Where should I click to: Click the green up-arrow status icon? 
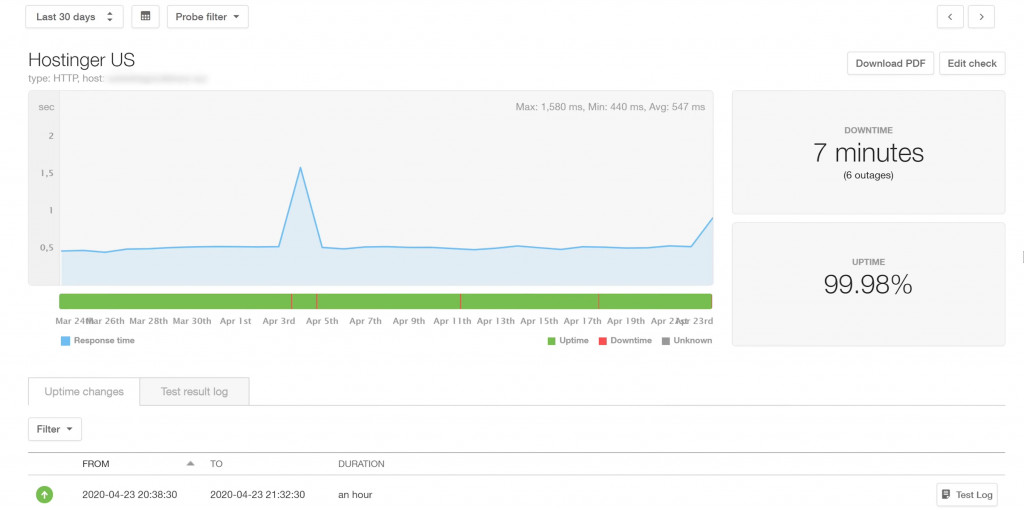[44, 494]
